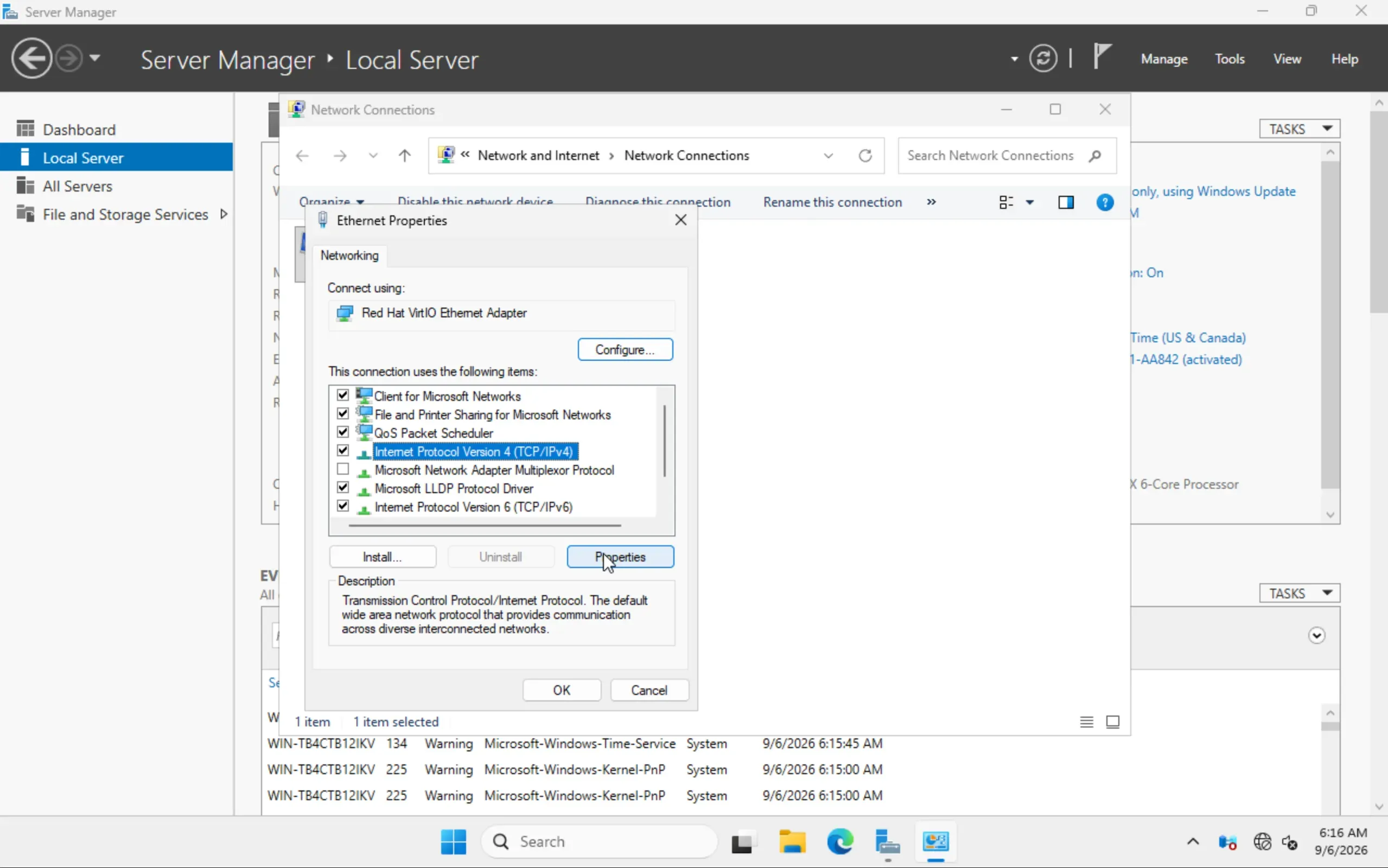Launch Microsoft Edge from the taskbar
This screenshot has height=868, width=1388.
840,841
